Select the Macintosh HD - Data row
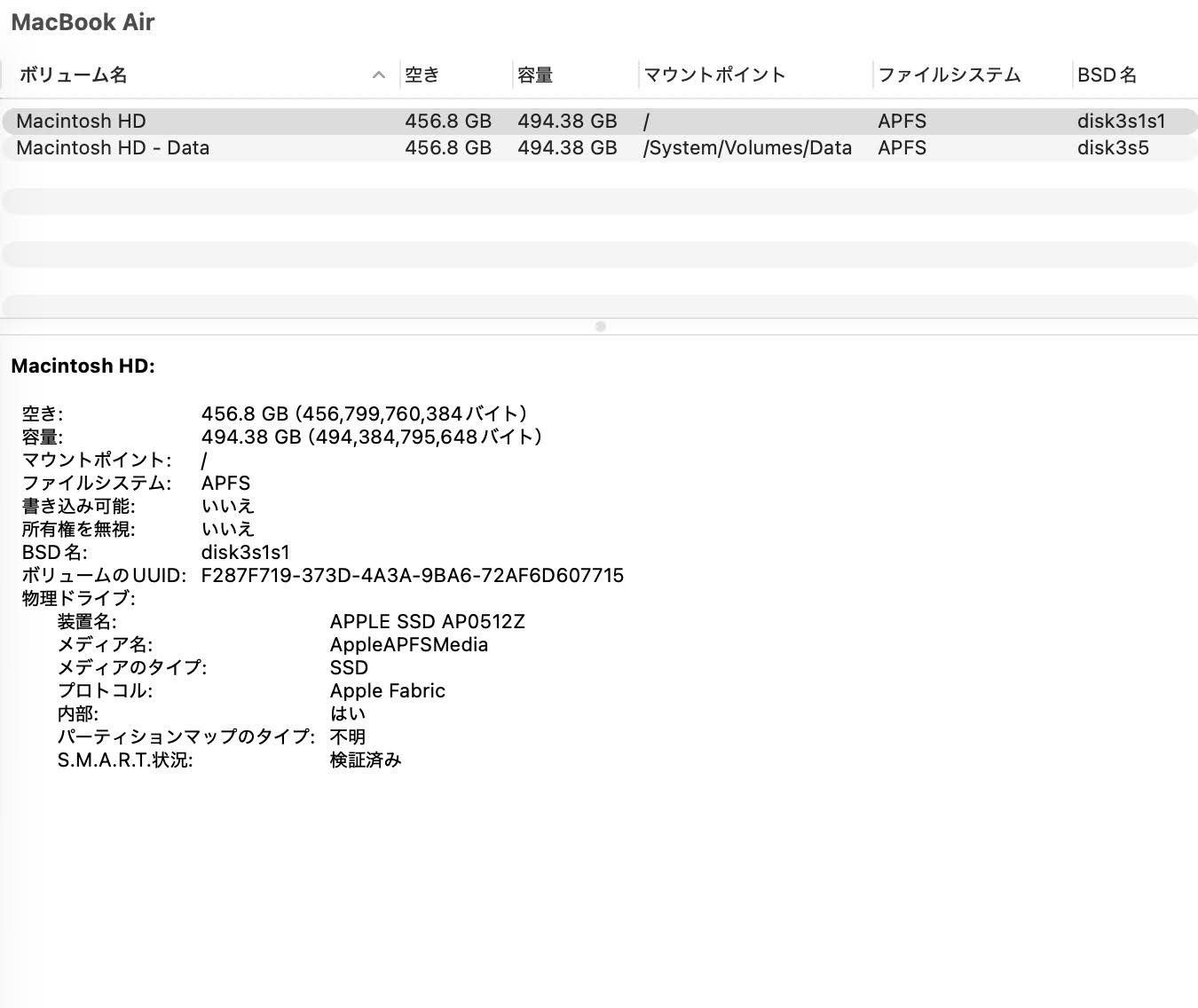The width and height of the screenshot is (1198, 1008). [x=599, y=148]
